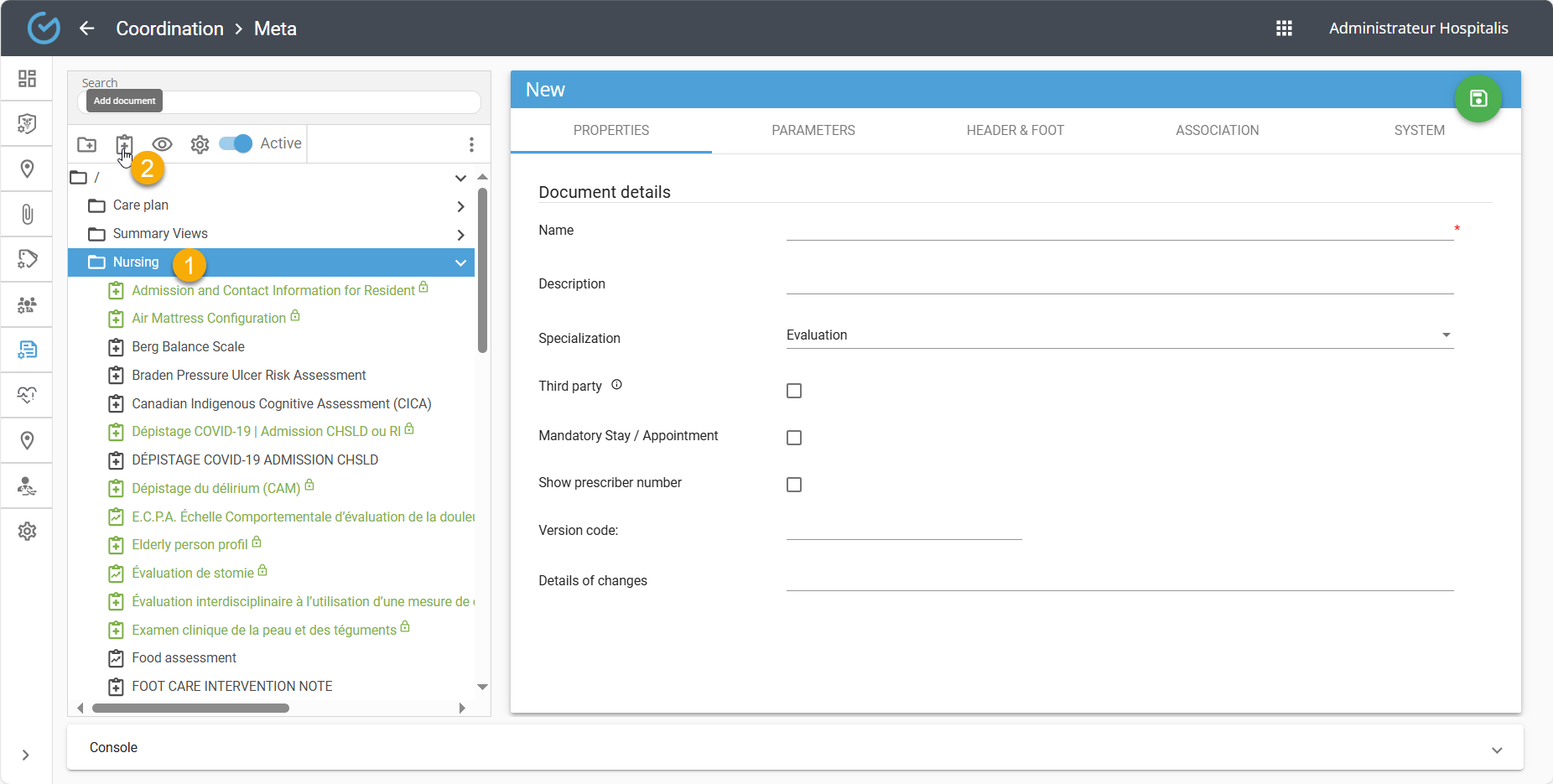Open the three-dot more options menu

tap(471, 144)
